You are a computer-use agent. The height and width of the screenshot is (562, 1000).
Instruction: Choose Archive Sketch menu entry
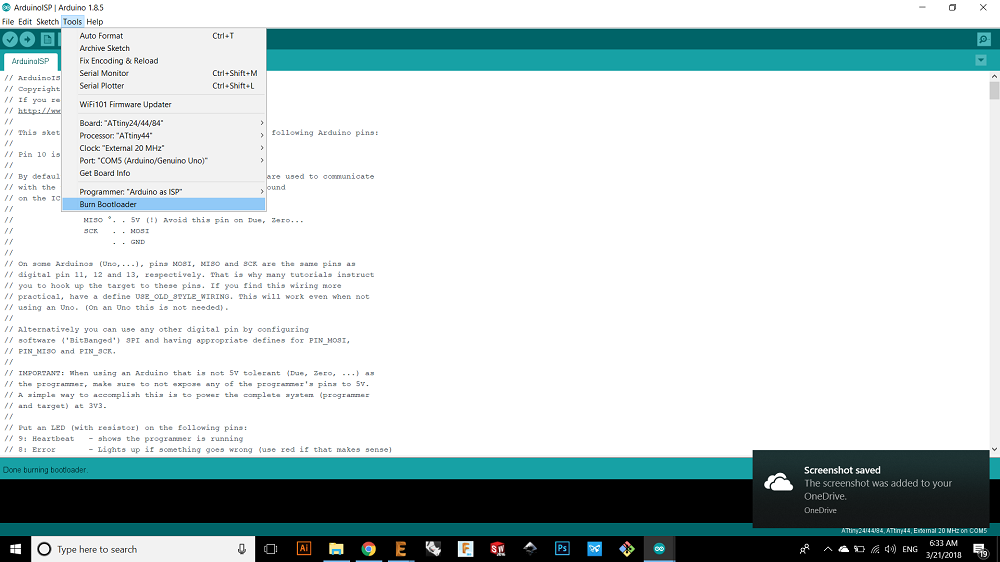pos(164,48)
